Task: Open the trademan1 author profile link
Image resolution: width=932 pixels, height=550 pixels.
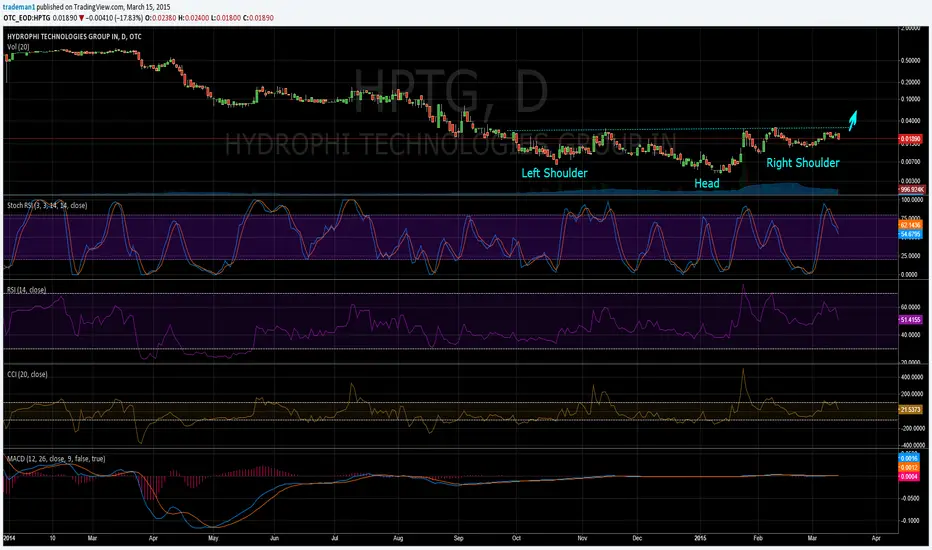Action: tap(19, 7)
